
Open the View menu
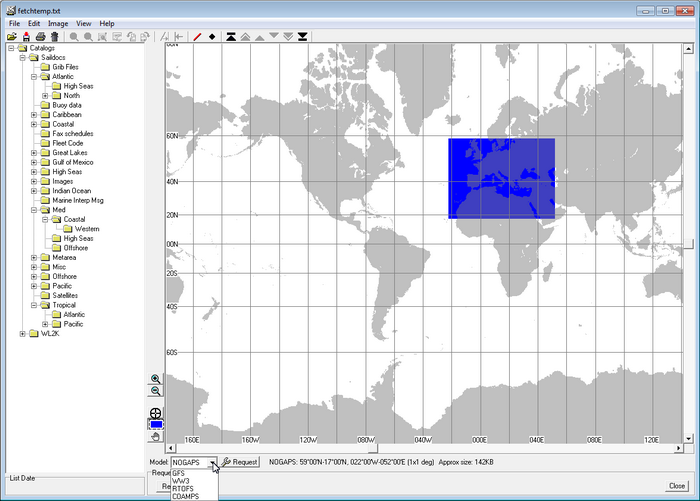[x=83, y=24]
